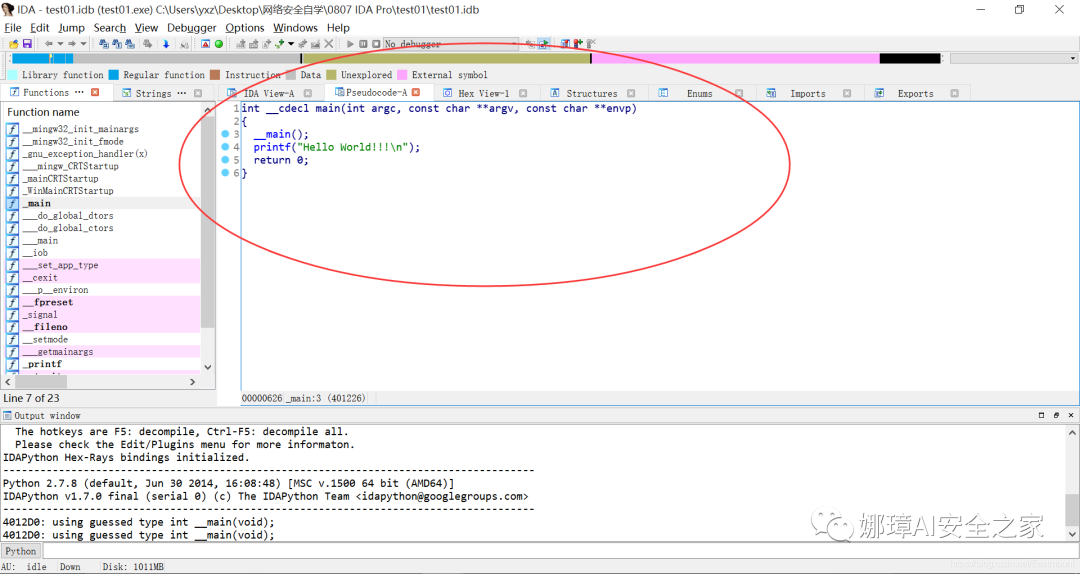This screenshot has width=1080, height=574.
Task: Jump forward with the right arrow icon
Action: pos(72,43)
